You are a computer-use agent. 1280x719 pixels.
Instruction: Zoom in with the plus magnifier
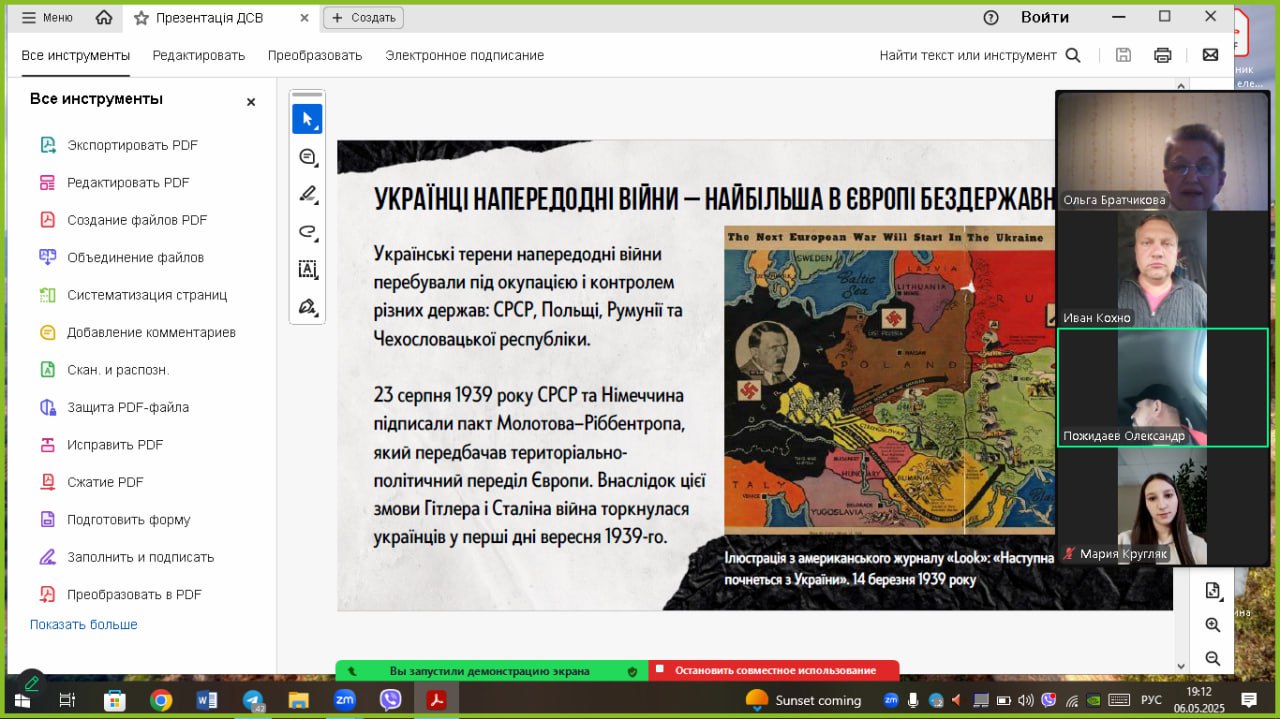pos(1213,625)
